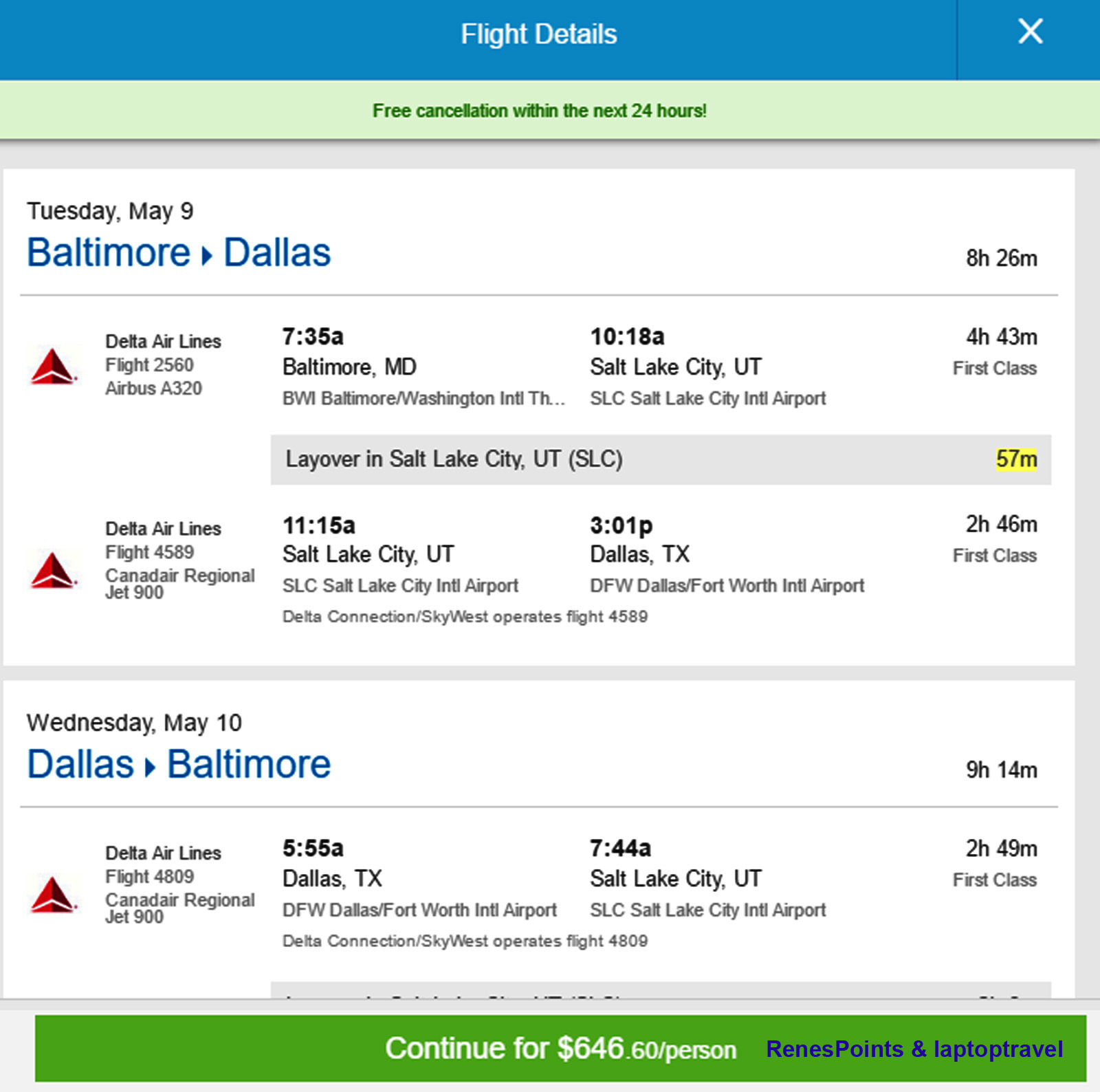The width and height of the screenshot is (1100, 1092).
Task: Click the SkyWest operates flight 4589 note
Action: (465, 616)
